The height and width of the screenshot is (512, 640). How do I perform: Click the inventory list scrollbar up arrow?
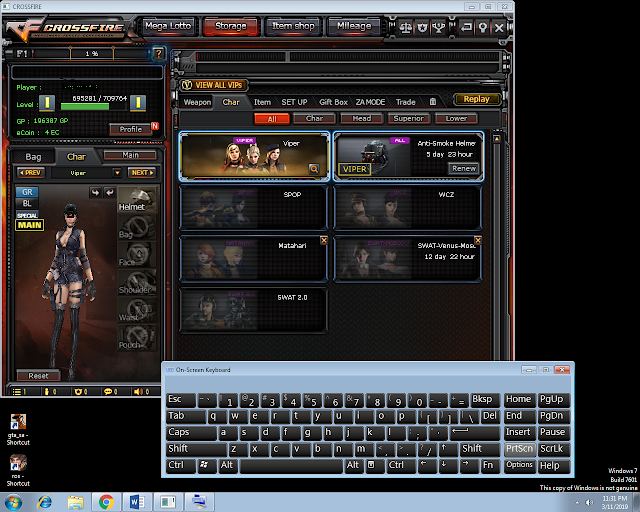(497, 139)
